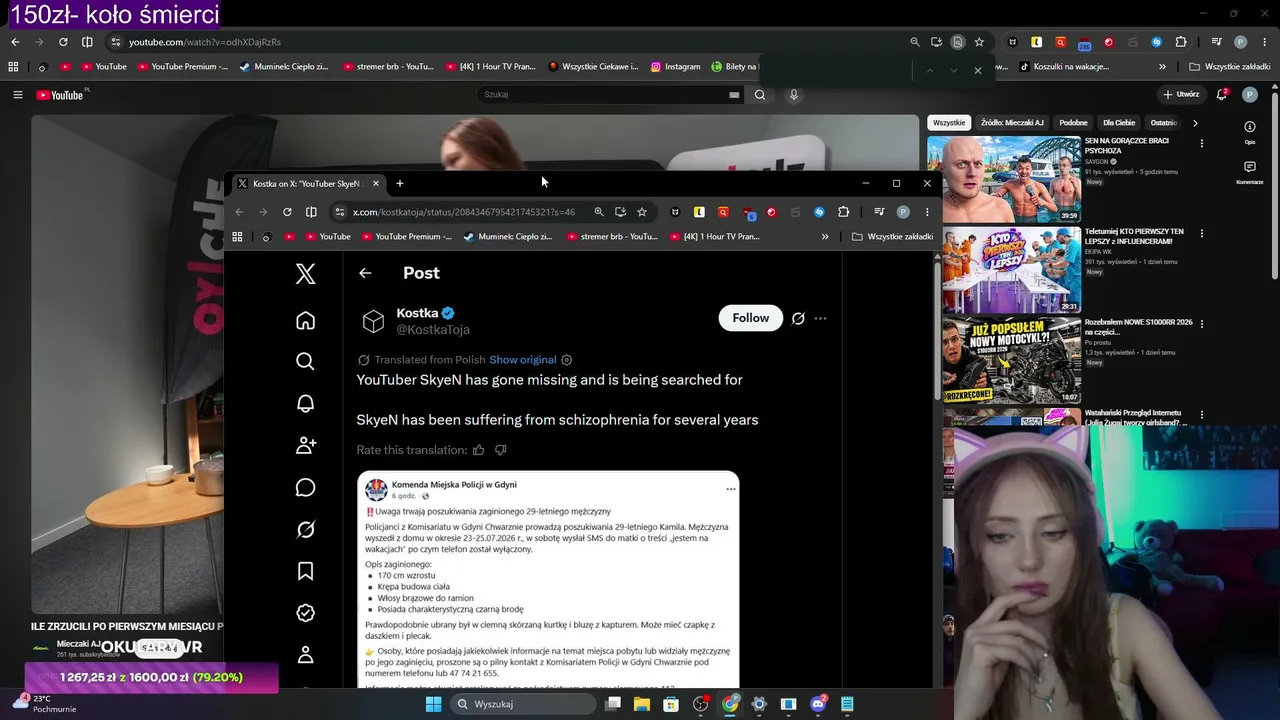
Task: Open the Notifications bell in X sidebar
Action: pos(306,403)
